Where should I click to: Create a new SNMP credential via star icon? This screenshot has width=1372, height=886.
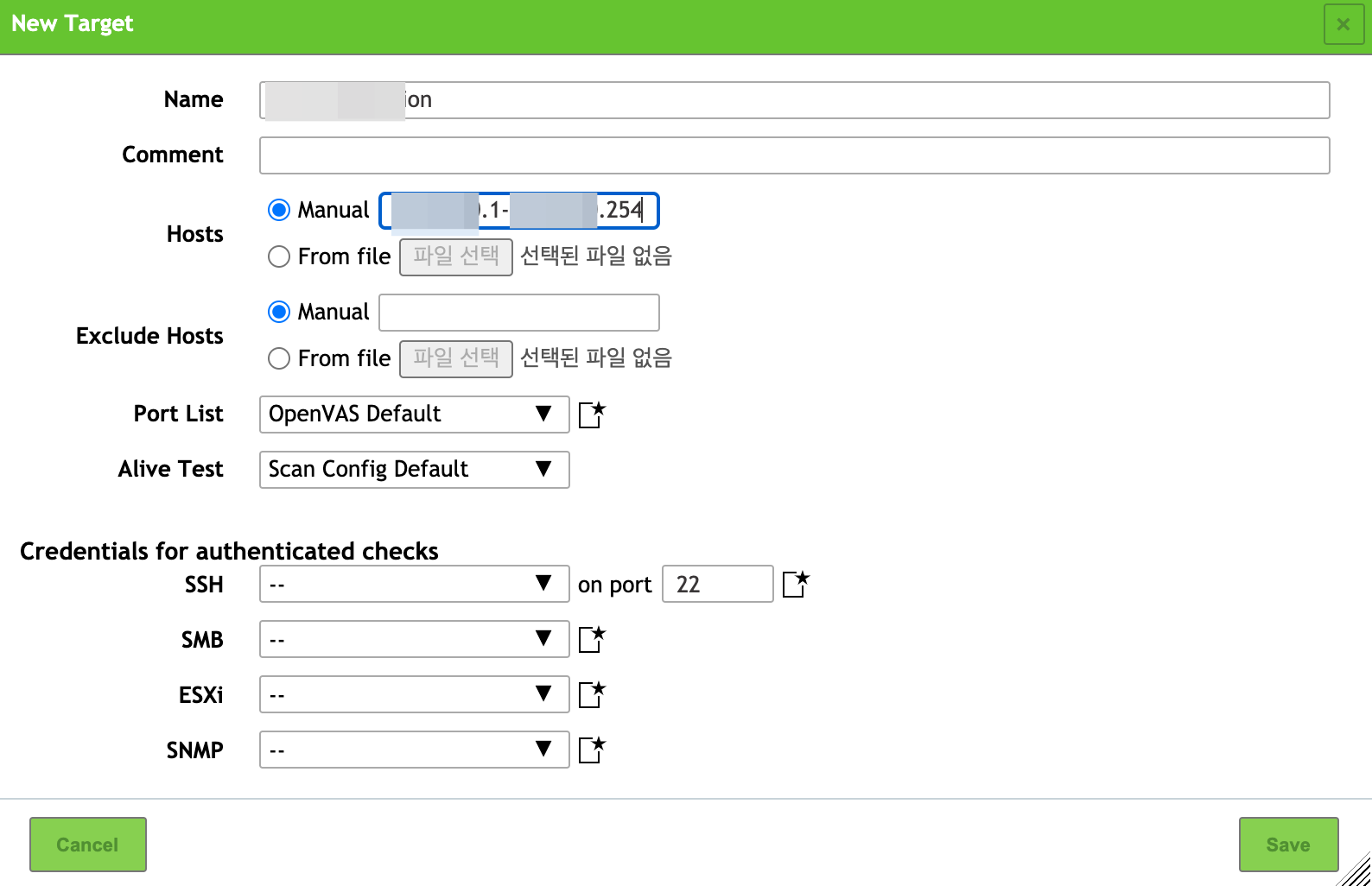pos(592,750)
